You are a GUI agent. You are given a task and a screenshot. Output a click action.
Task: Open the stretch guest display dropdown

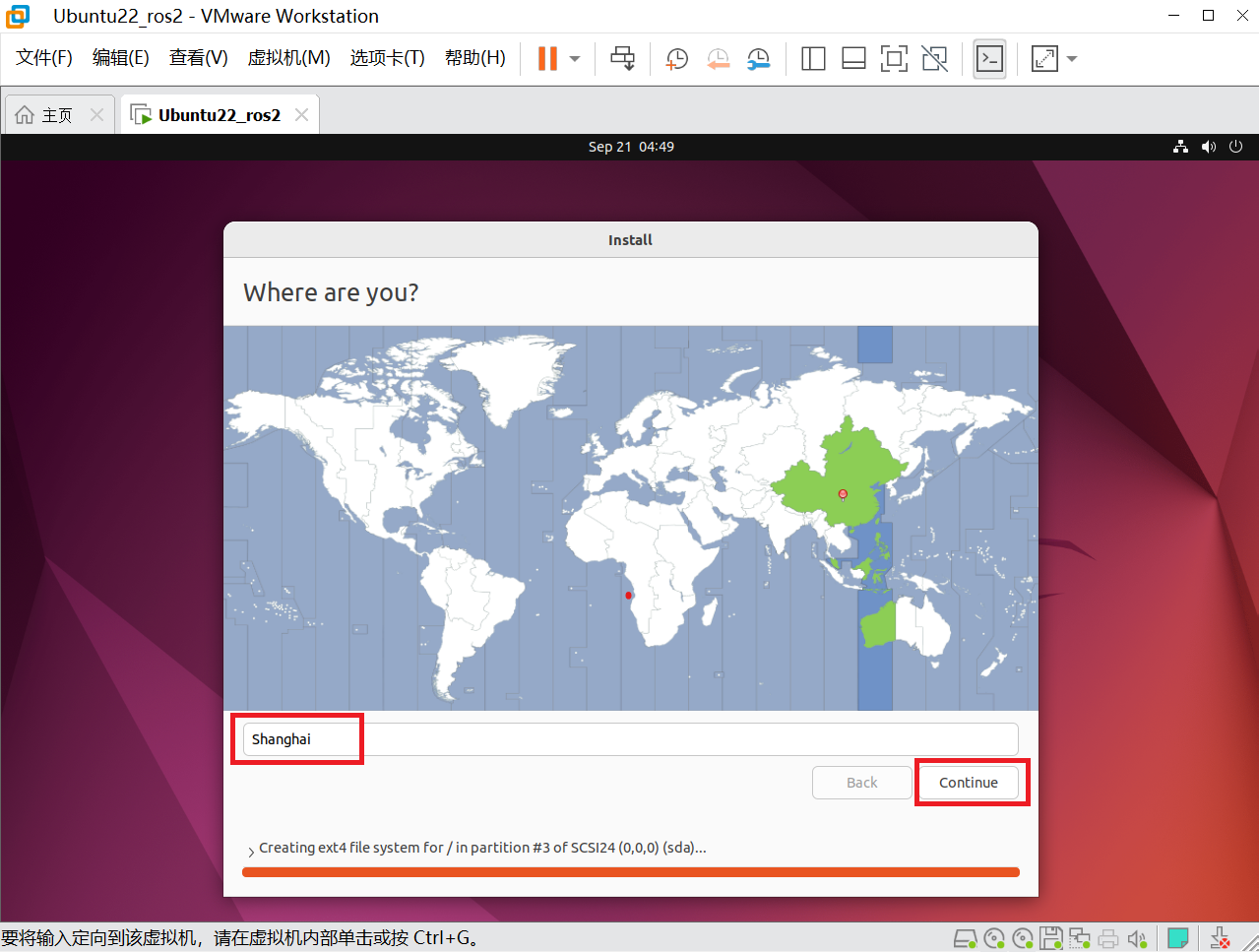click(x=1071, y=59)
